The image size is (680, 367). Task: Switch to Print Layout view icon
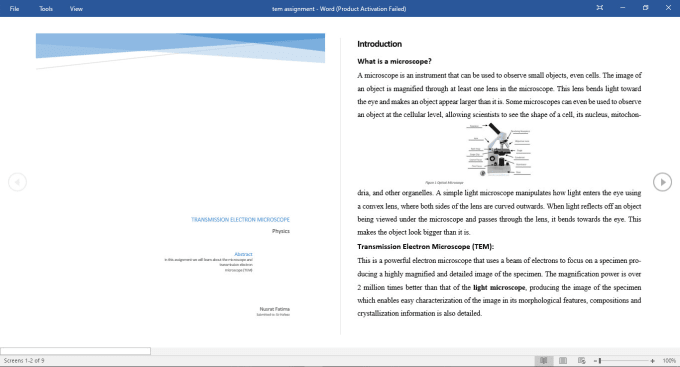[563, 360]
